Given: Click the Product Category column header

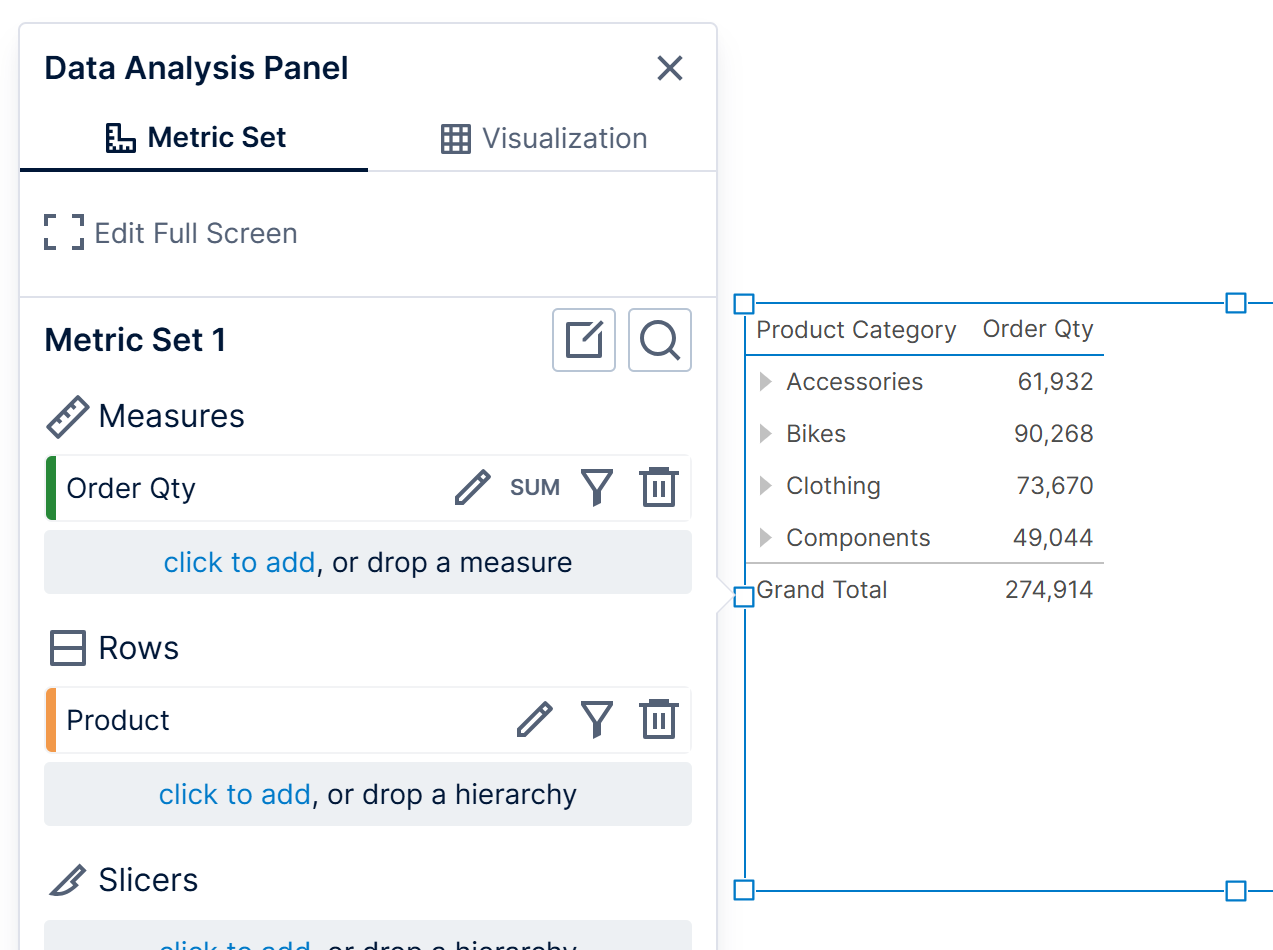Looking at the screenshot, I should coord(856,329).
